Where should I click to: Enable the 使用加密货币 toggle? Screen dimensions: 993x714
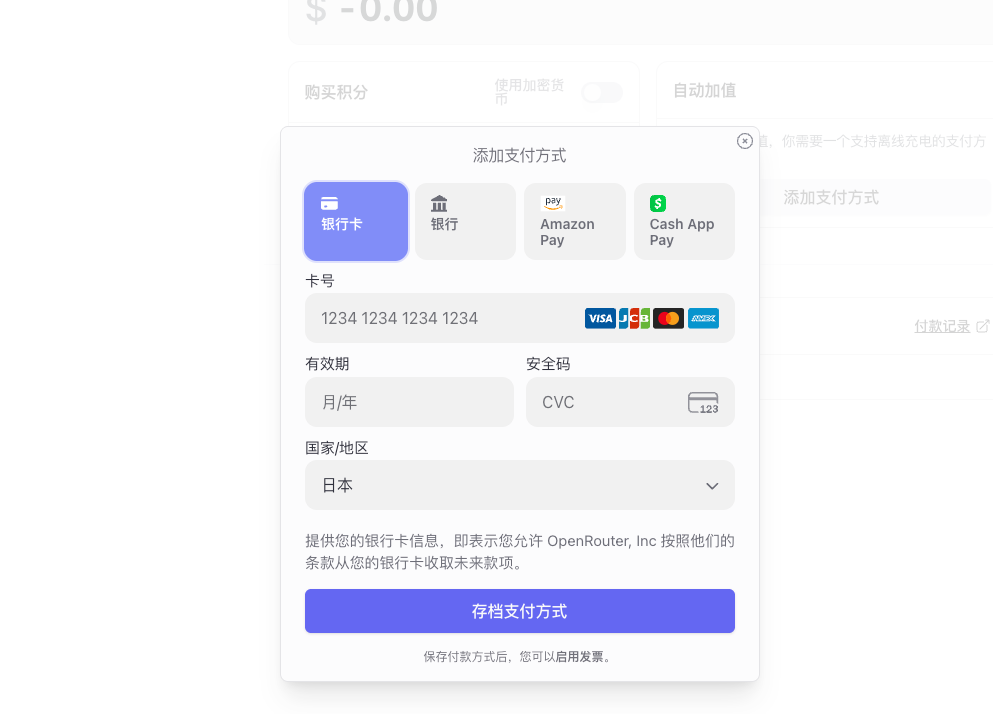pyautogui.click(x=600, y=91)
